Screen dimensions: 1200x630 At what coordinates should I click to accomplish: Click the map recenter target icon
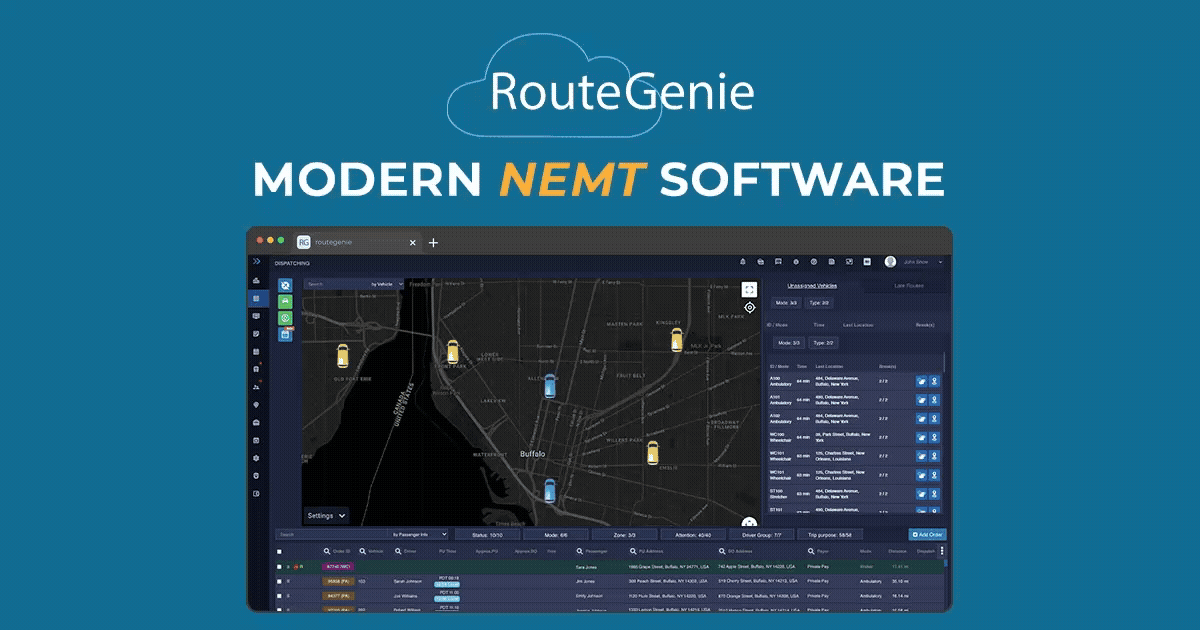[x=750, y=308]
